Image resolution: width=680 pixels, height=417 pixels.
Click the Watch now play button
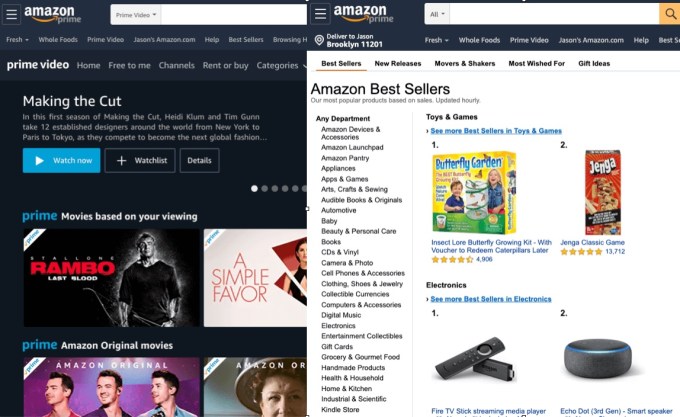pos(62,160)
